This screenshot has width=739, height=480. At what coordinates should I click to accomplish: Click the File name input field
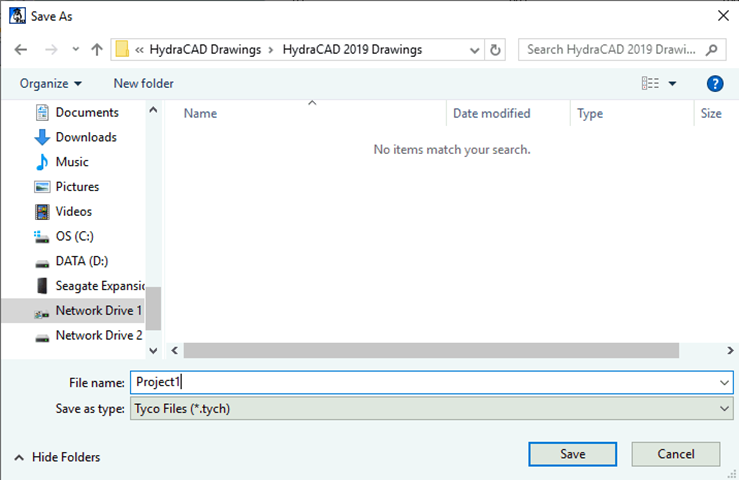click(x=424, y=382)
